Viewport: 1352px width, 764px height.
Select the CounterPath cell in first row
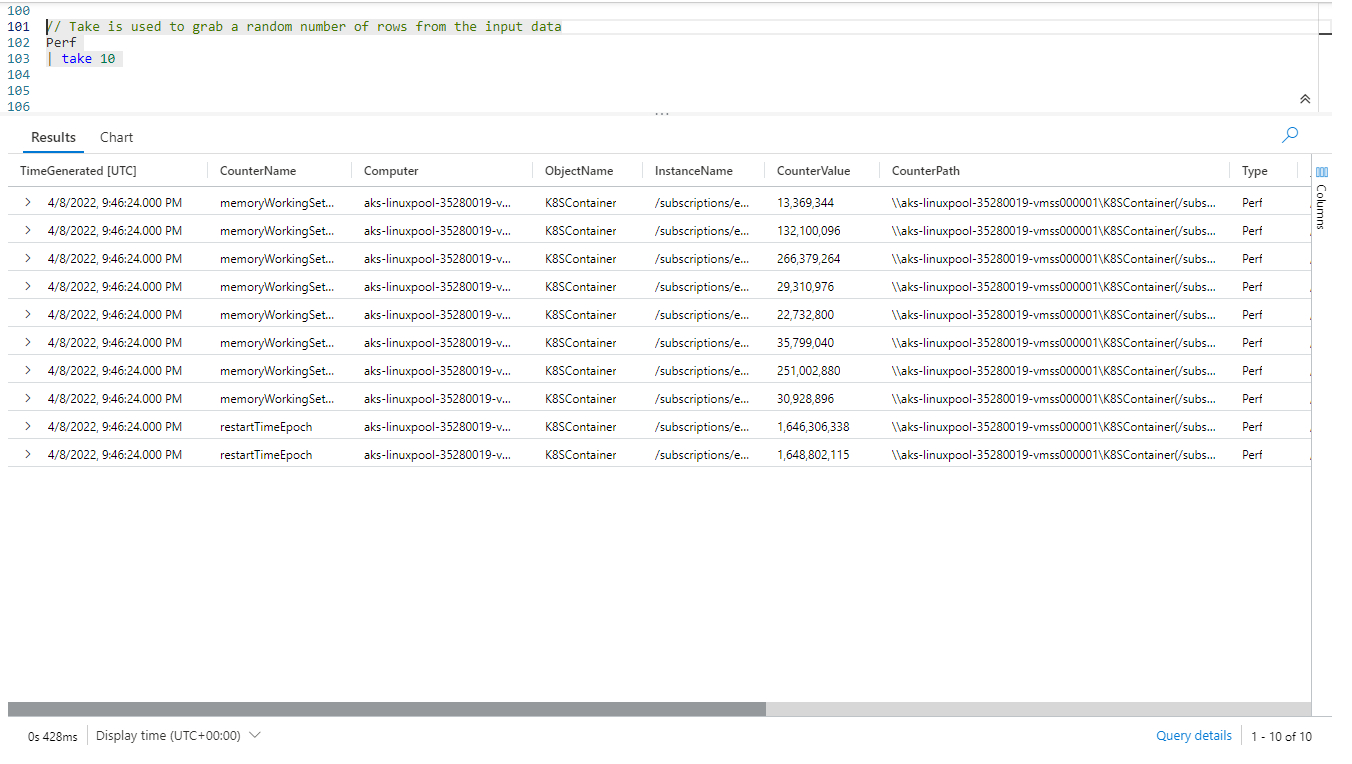click(x=1054, y=203)
